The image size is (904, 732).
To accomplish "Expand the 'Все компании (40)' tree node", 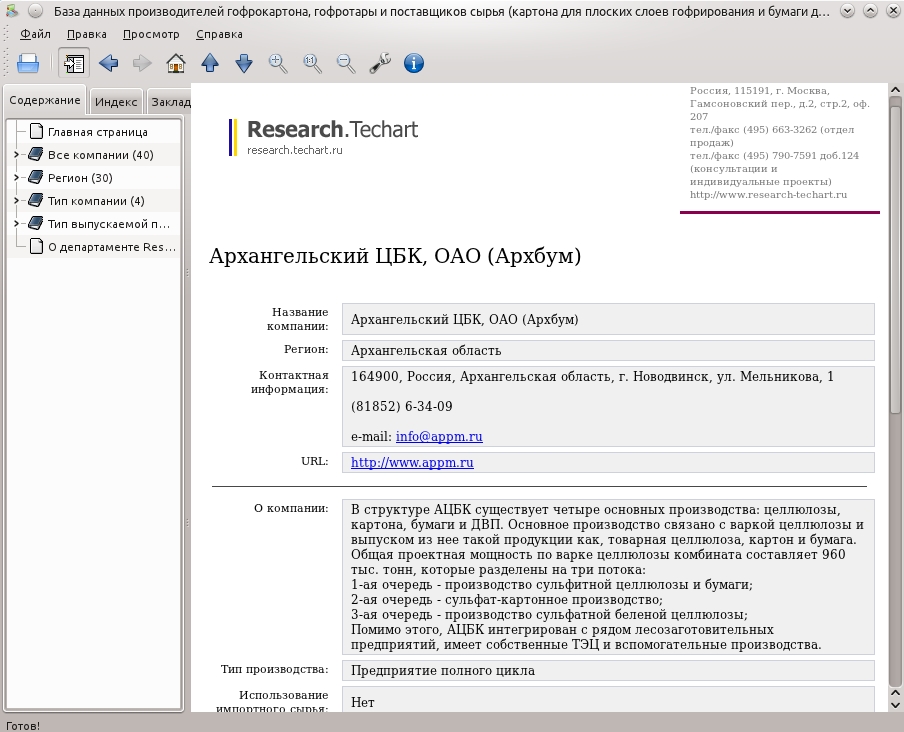I will coord(16,154).
